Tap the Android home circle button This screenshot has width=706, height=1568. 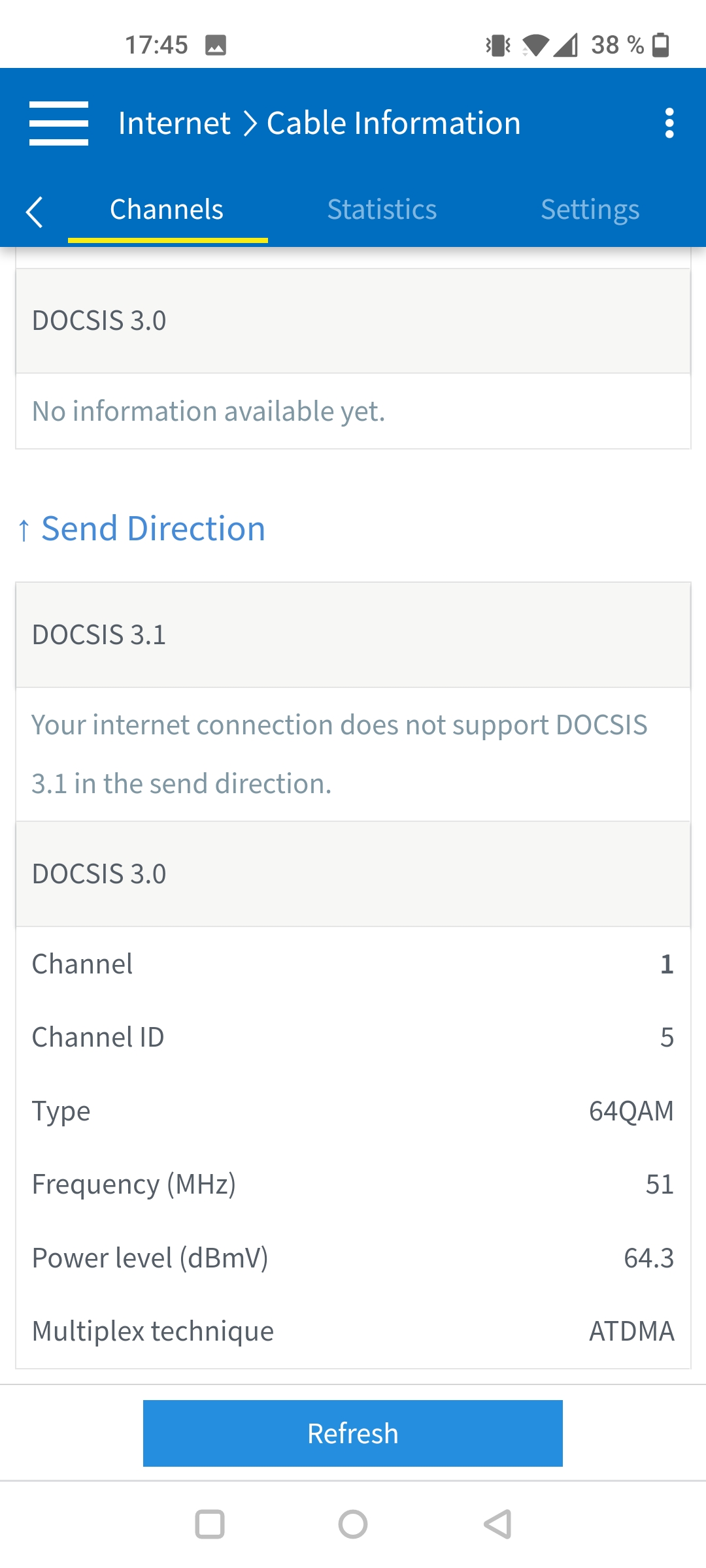click(x=353, y=1524)
